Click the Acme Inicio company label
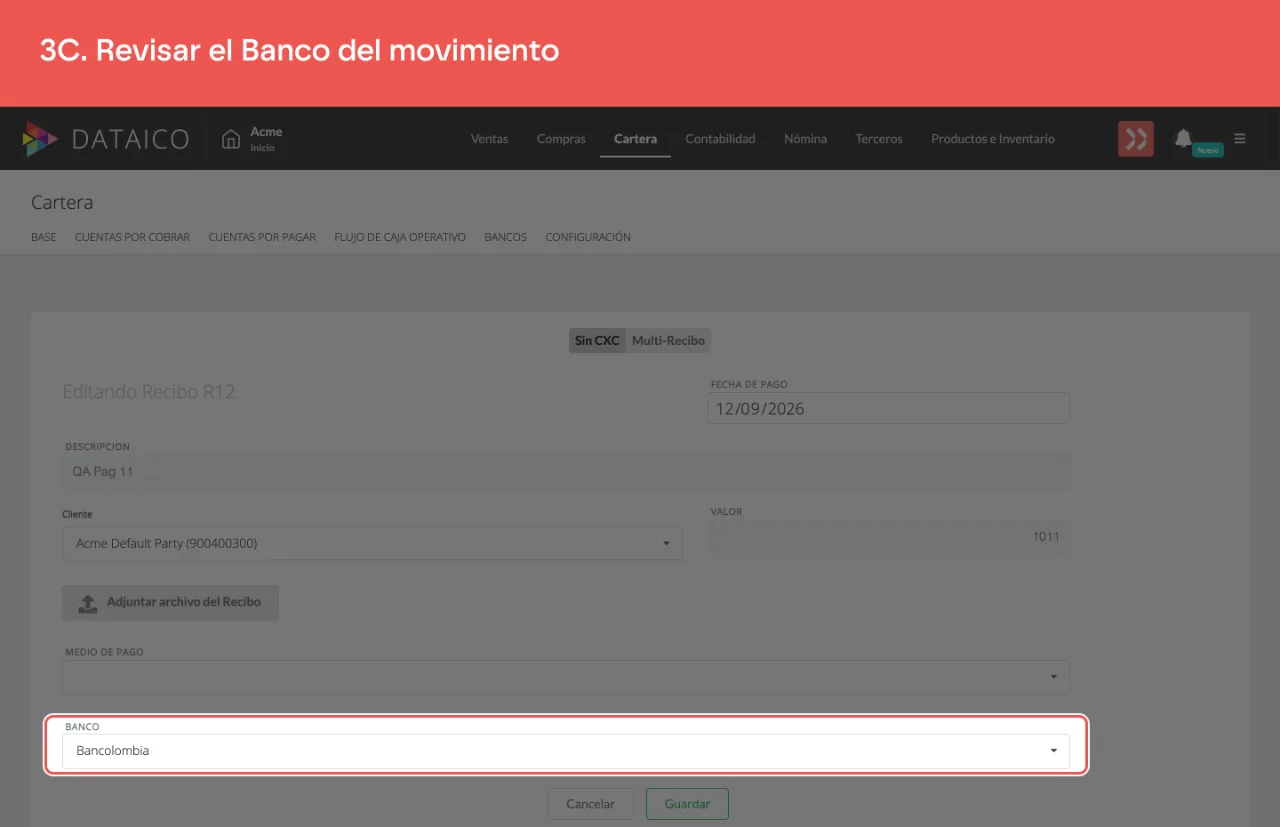The image size is (1280, 827). [x=266, y=139]
